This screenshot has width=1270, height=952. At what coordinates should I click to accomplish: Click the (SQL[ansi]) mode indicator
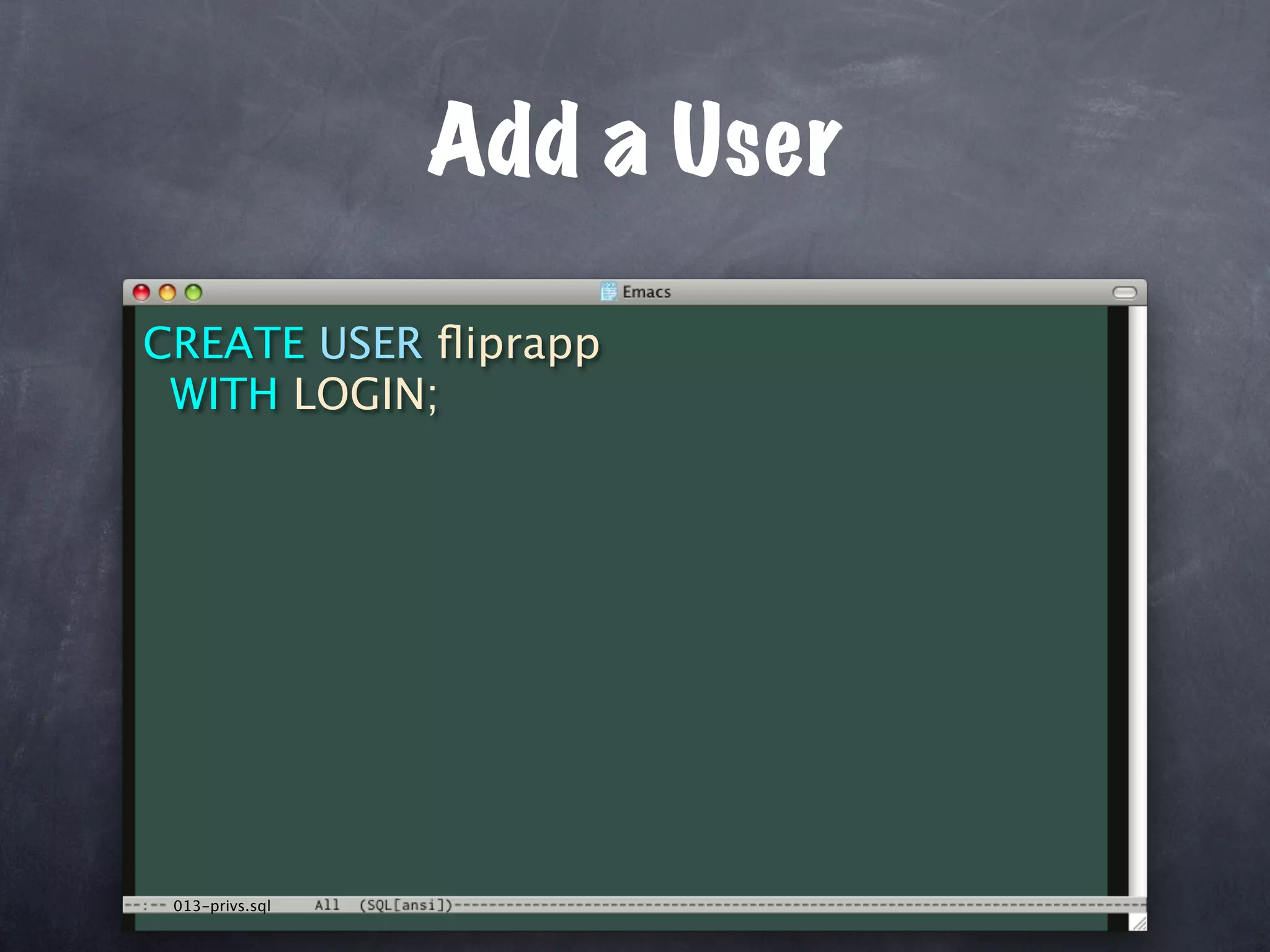pyautogui.click(x=406, y=905)
